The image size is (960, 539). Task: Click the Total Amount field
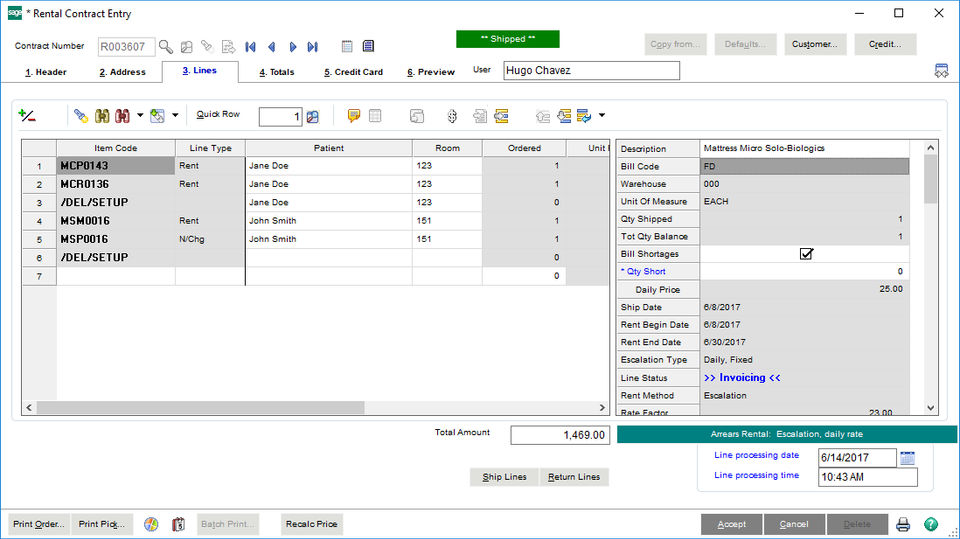point(560,435)
